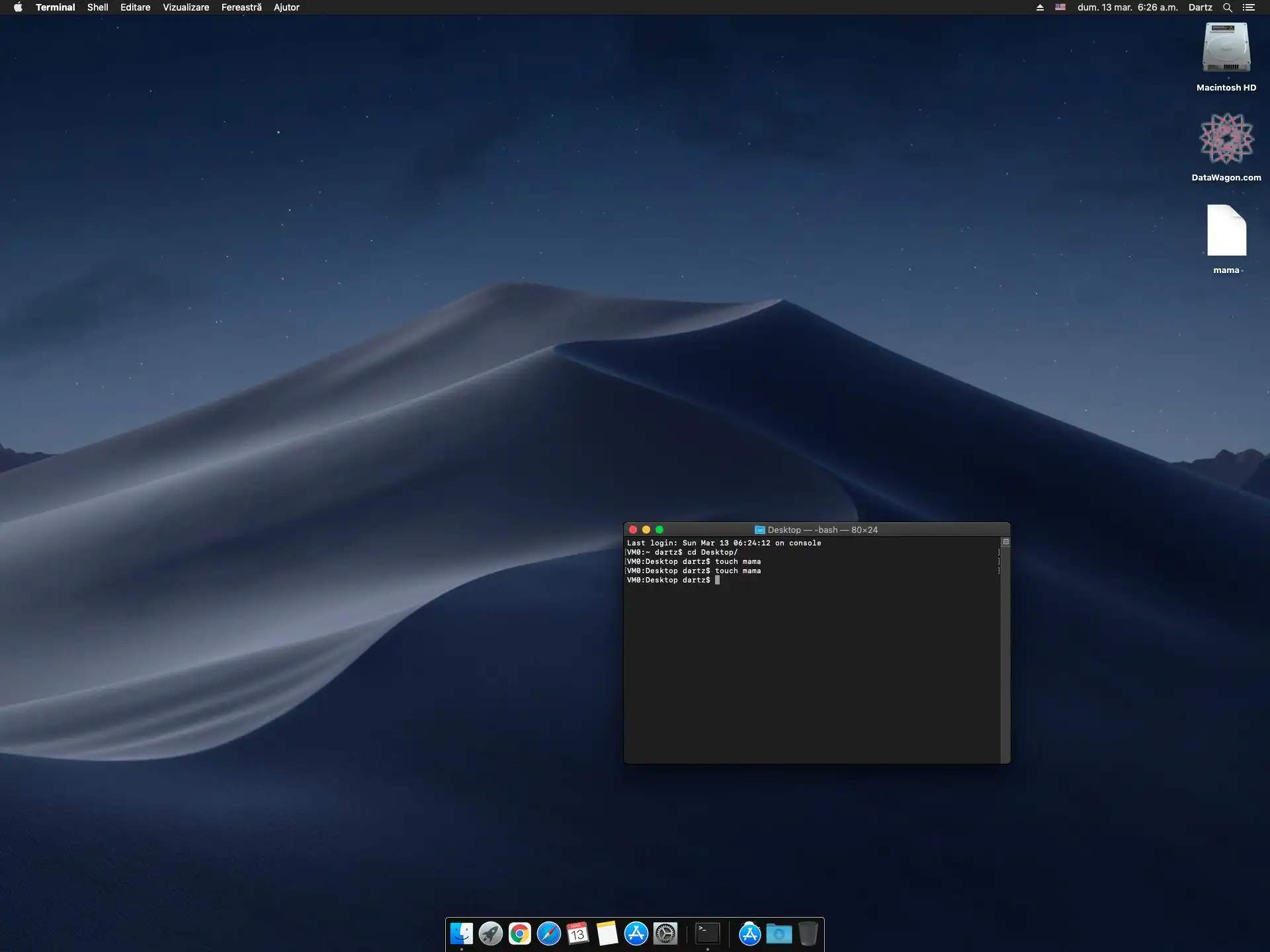Open Calendar icon showing 13
The height and width of the screenshot is (952, 1270).
578,933
